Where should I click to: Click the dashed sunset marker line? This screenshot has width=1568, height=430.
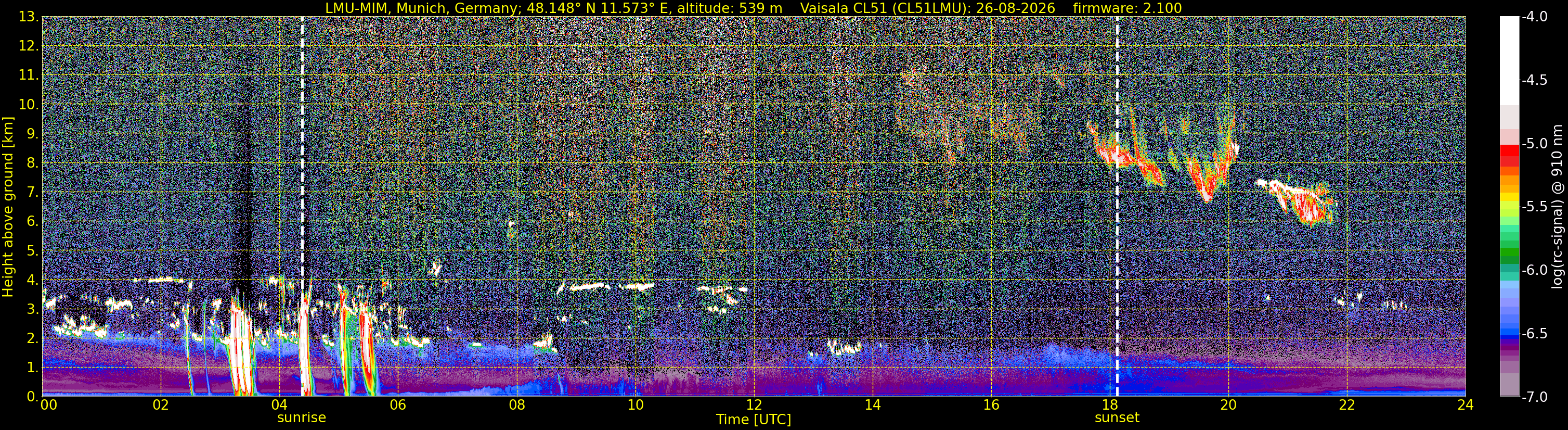(x=1118, y=207)
